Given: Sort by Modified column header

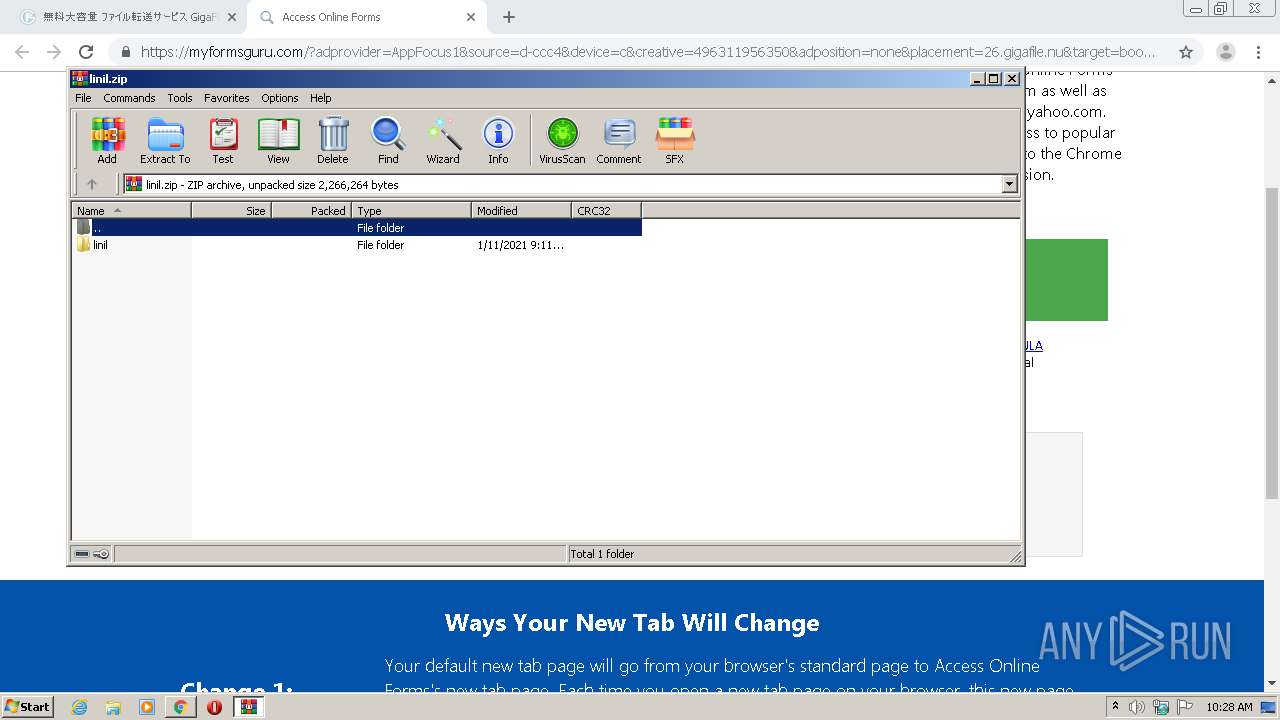Looking at the screenshot, I should [x=521, y=210].
